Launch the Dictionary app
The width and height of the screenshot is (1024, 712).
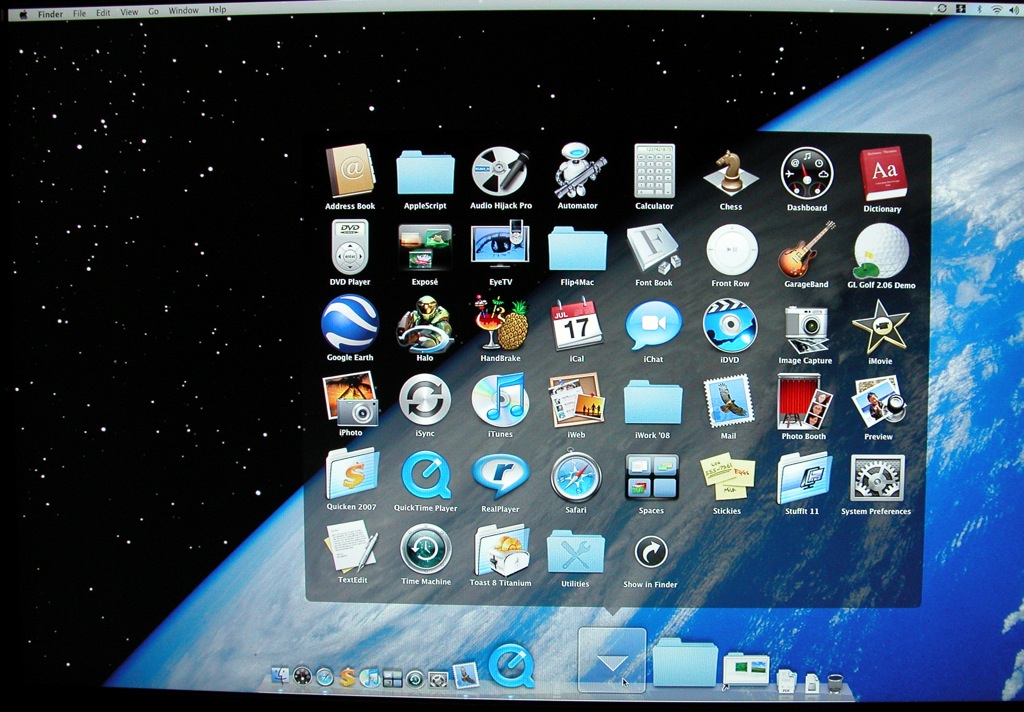tap(882, 174)
